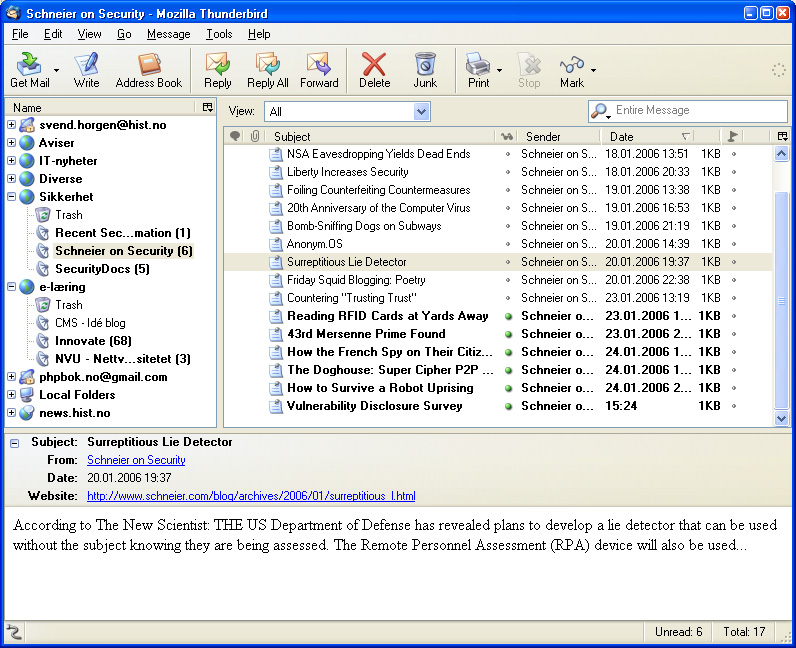Open Mark dropdown arrow

pyautogui.click(x=593, y=70)
